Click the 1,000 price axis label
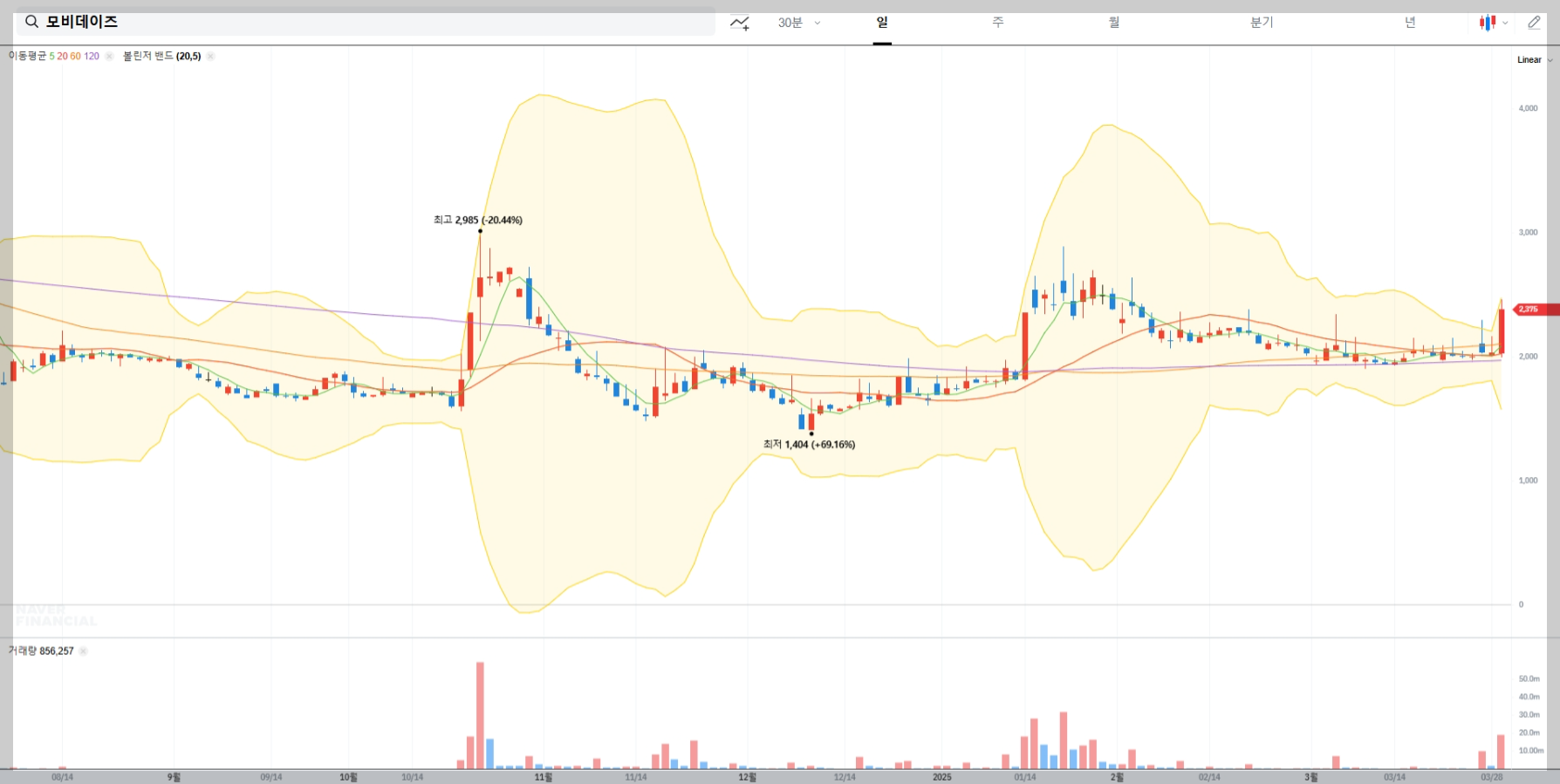 [x=1528, y=480]
